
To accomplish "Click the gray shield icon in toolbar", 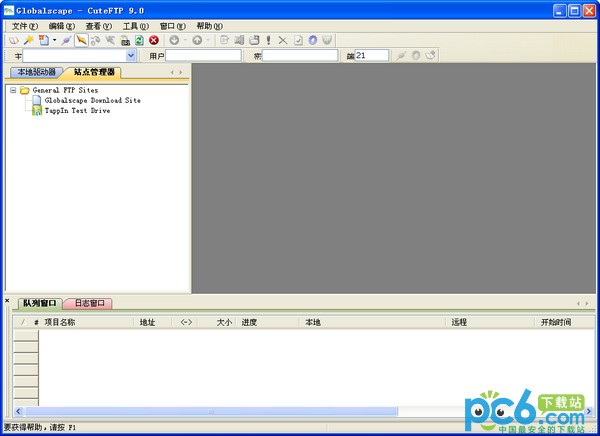I will tap(327, 40).
